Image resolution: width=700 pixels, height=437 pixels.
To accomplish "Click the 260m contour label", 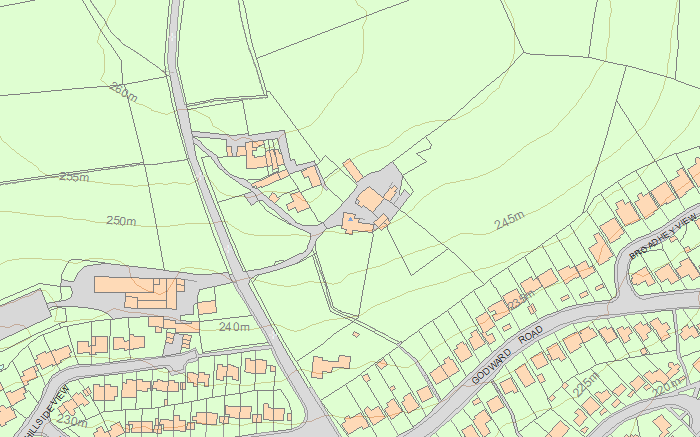I will [x=123, y=92].
